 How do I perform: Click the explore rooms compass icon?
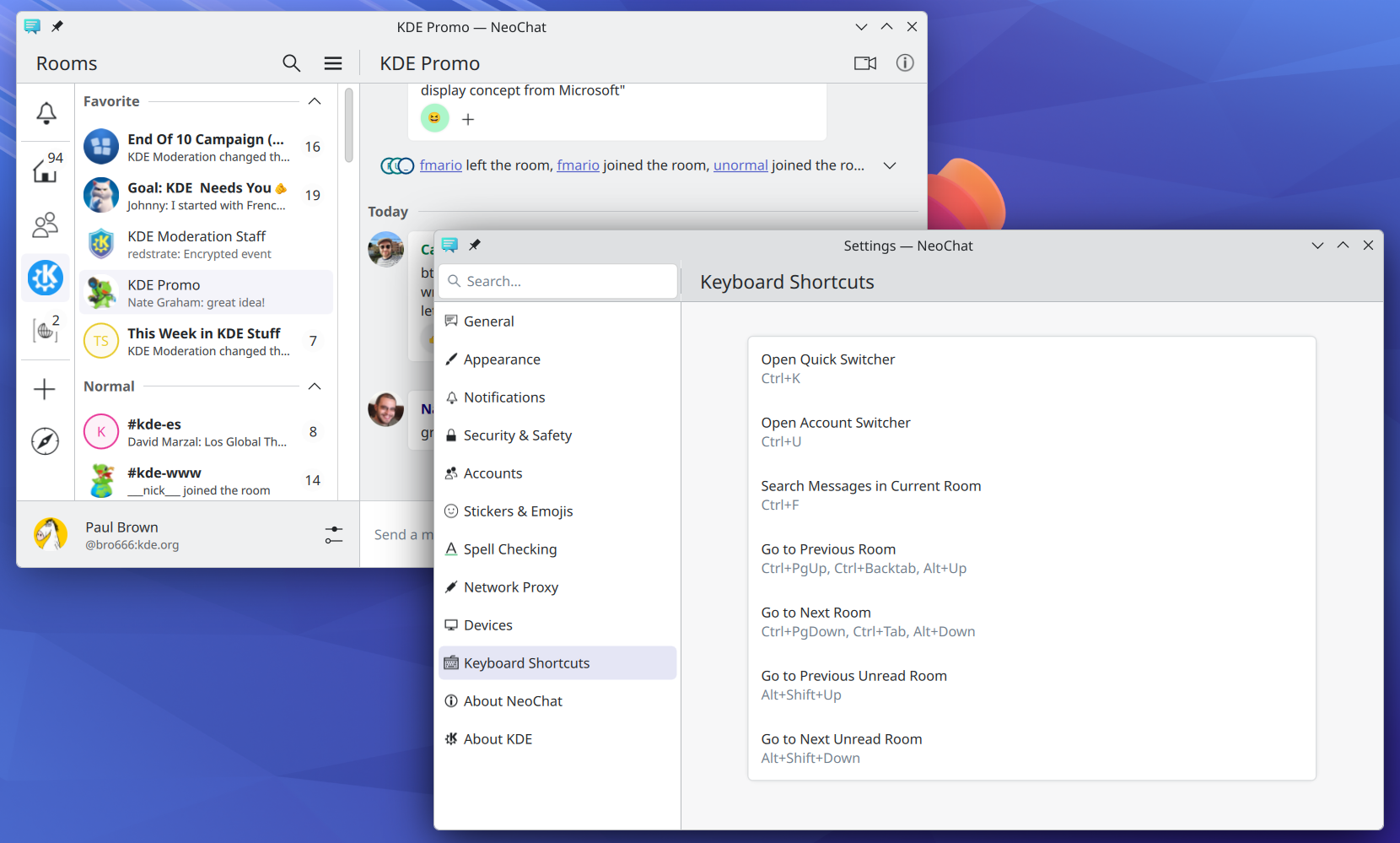[46, 441]
